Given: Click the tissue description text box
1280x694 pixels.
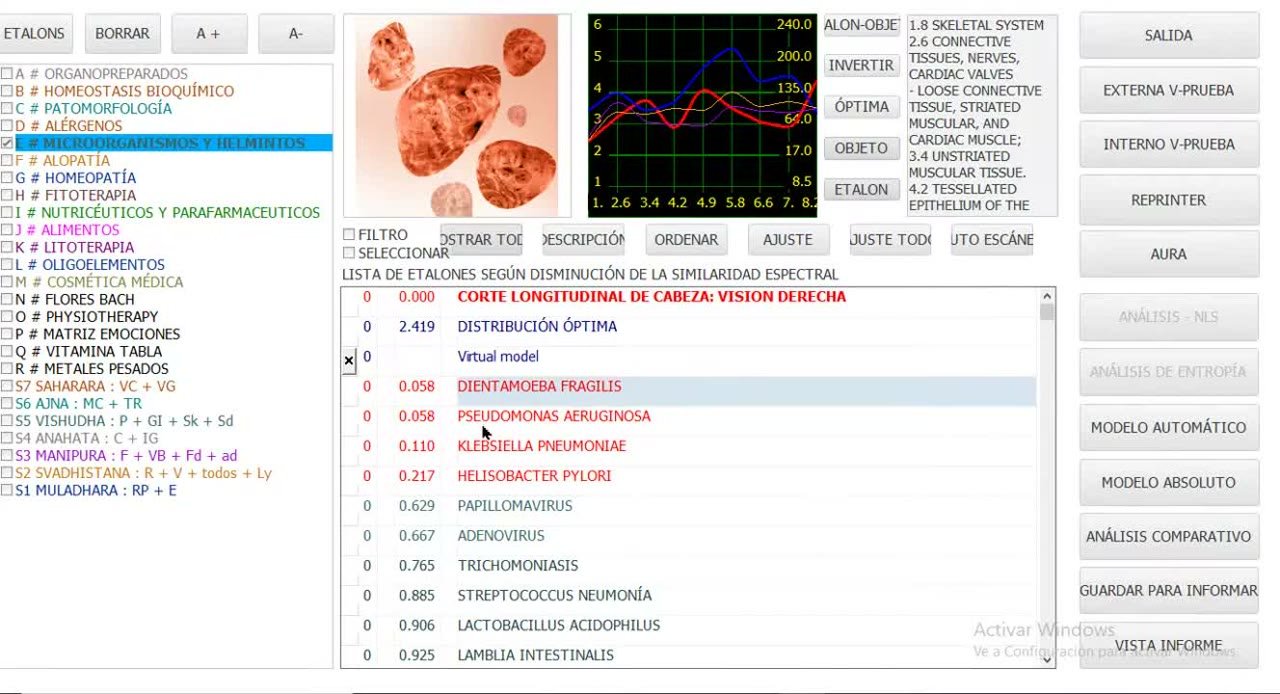Looking at the screenshot, I should (982, 115).
